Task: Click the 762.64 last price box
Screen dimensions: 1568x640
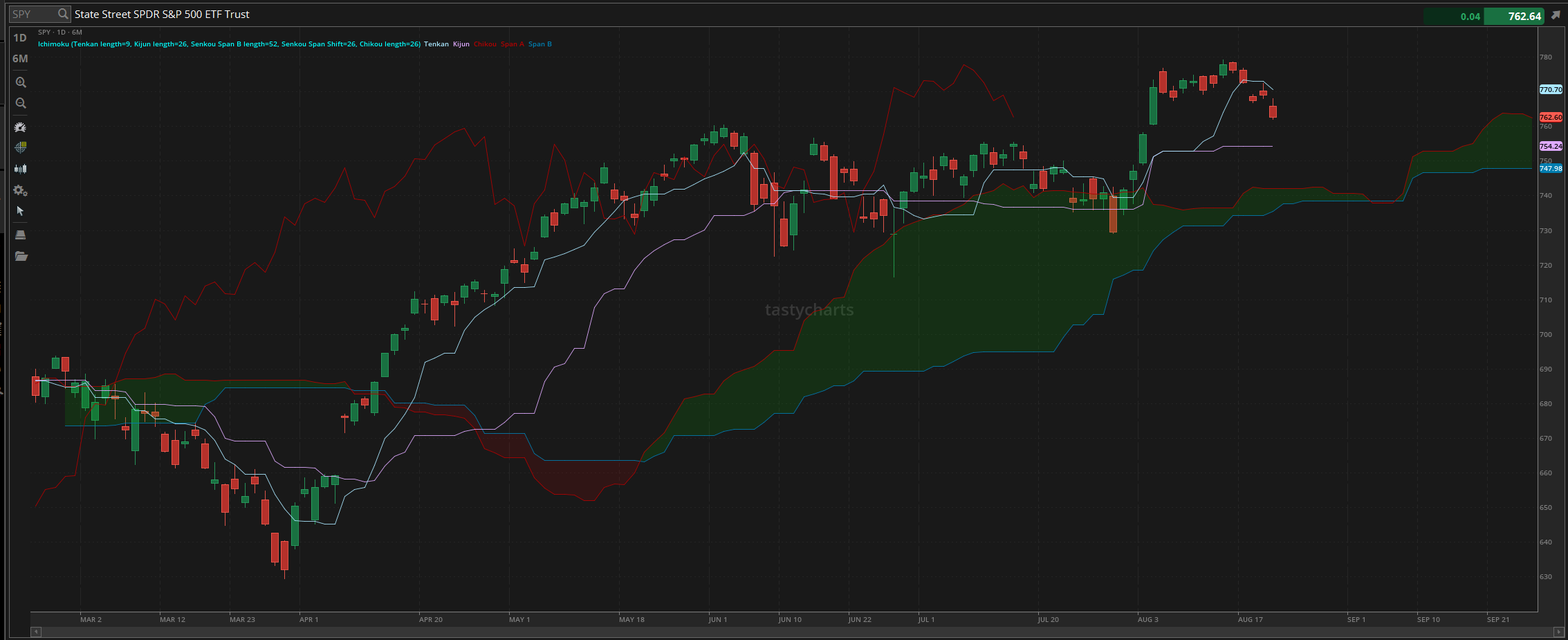Action: 1515,16
